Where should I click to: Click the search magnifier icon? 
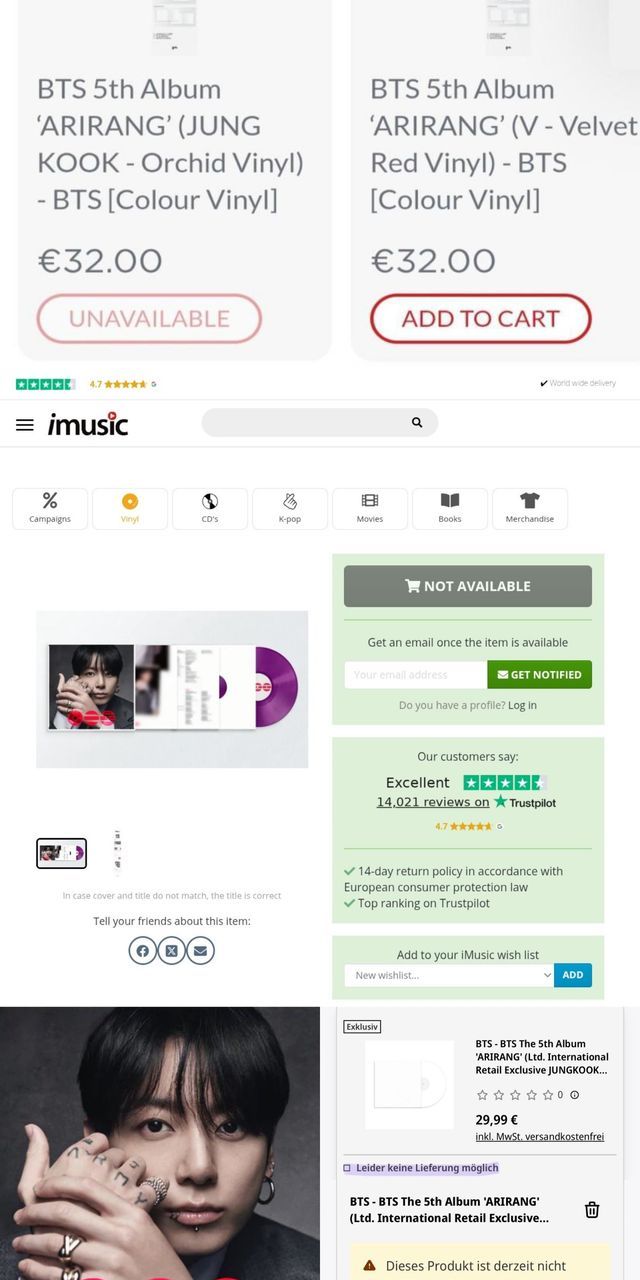tap(417, 422)
